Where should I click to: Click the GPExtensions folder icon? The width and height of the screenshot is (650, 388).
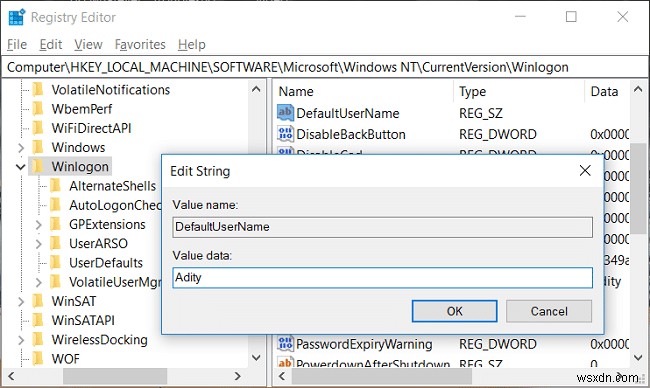(56, 224)
